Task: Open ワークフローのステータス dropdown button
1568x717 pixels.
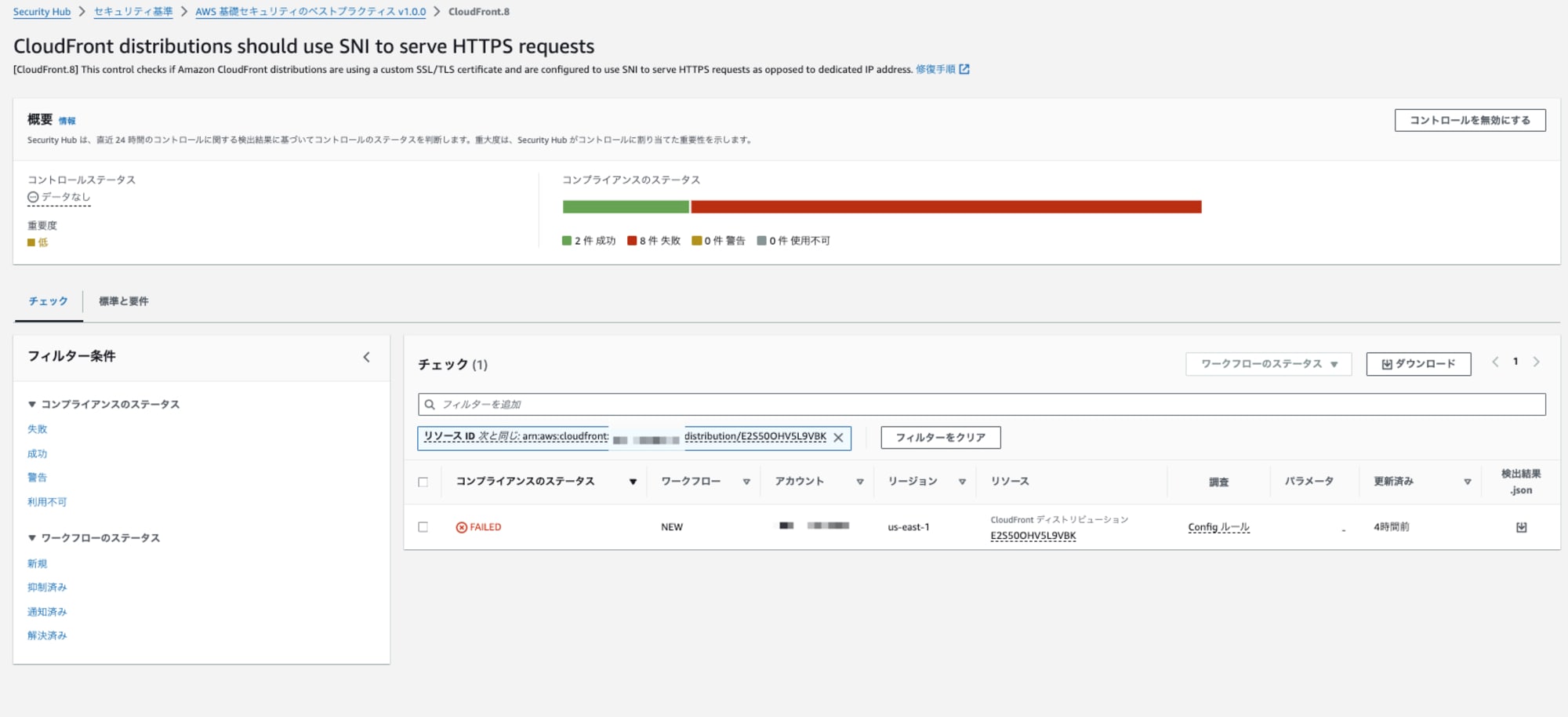Action: (1269, 364)
